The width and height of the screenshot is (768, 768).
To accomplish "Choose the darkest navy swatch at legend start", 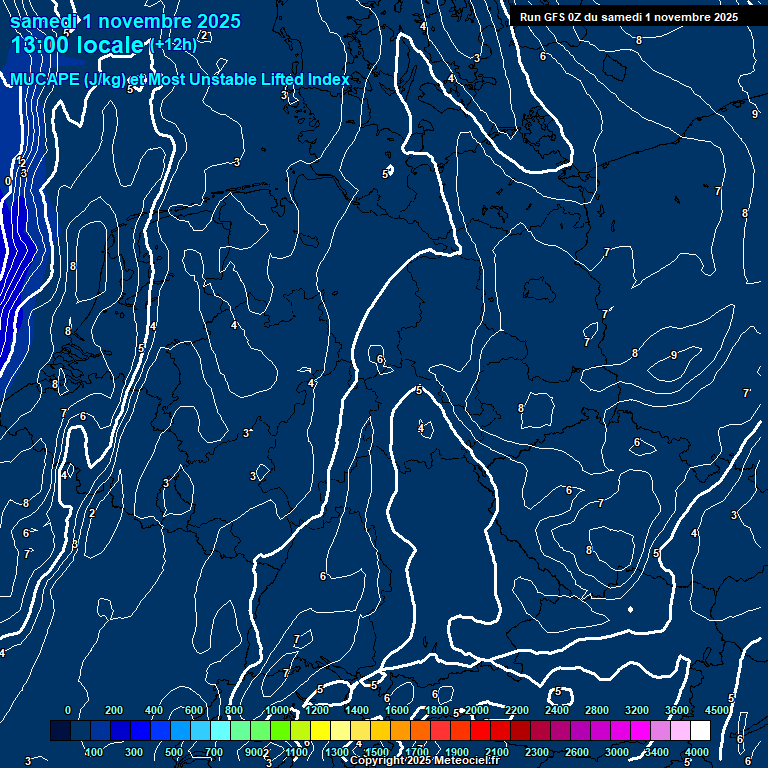I will tap(60, 731).
